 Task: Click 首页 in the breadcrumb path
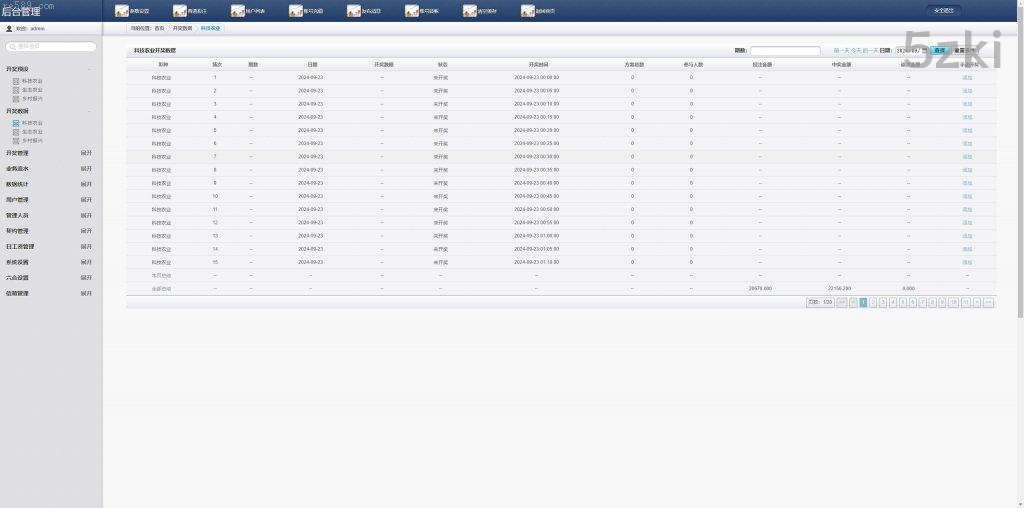coord(159,29)
